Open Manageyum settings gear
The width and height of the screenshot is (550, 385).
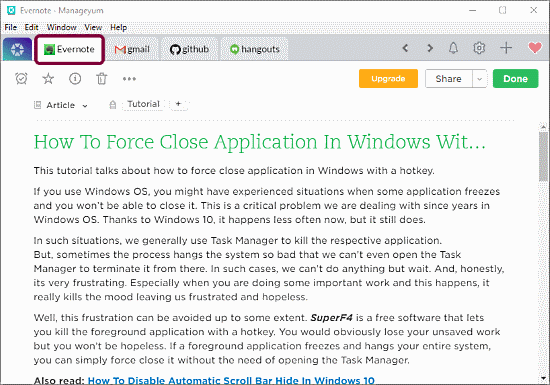coord(479,48)
